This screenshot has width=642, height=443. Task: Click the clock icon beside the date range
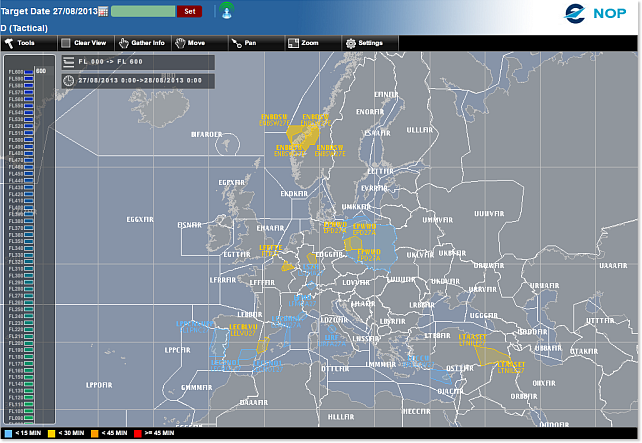point(68,80)
